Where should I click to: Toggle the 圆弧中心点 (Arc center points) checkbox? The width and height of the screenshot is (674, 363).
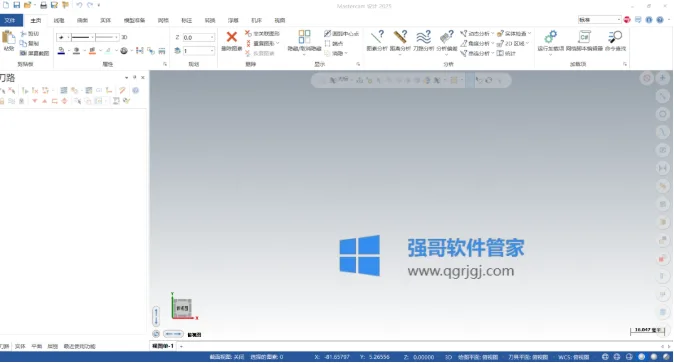click(342, 34)
